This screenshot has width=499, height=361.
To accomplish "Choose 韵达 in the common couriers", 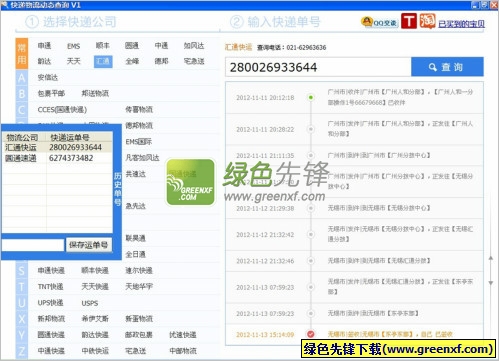I will tap(44, 61).
